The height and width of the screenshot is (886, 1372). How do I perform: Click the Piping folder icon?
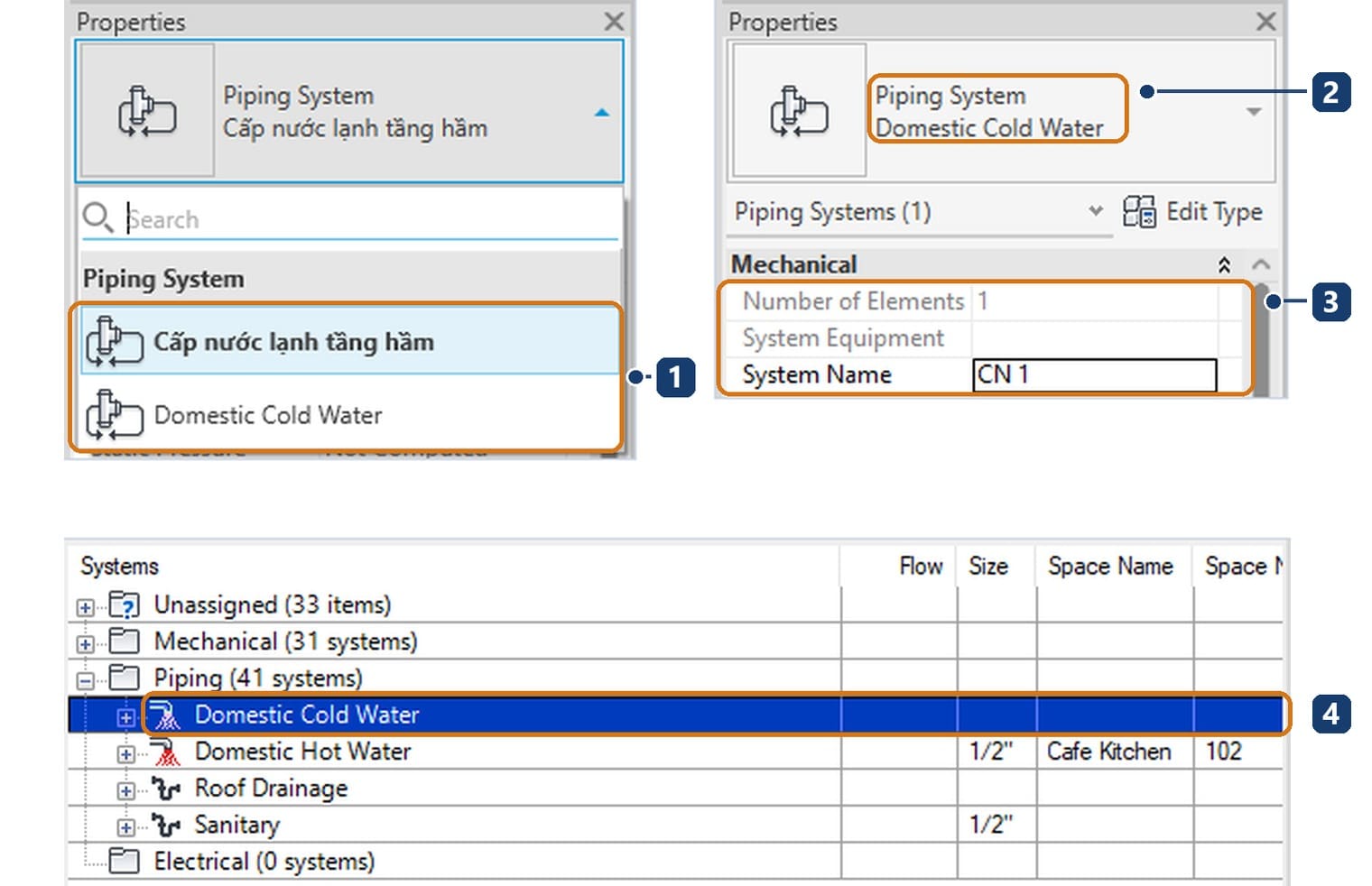click(124, 678)
